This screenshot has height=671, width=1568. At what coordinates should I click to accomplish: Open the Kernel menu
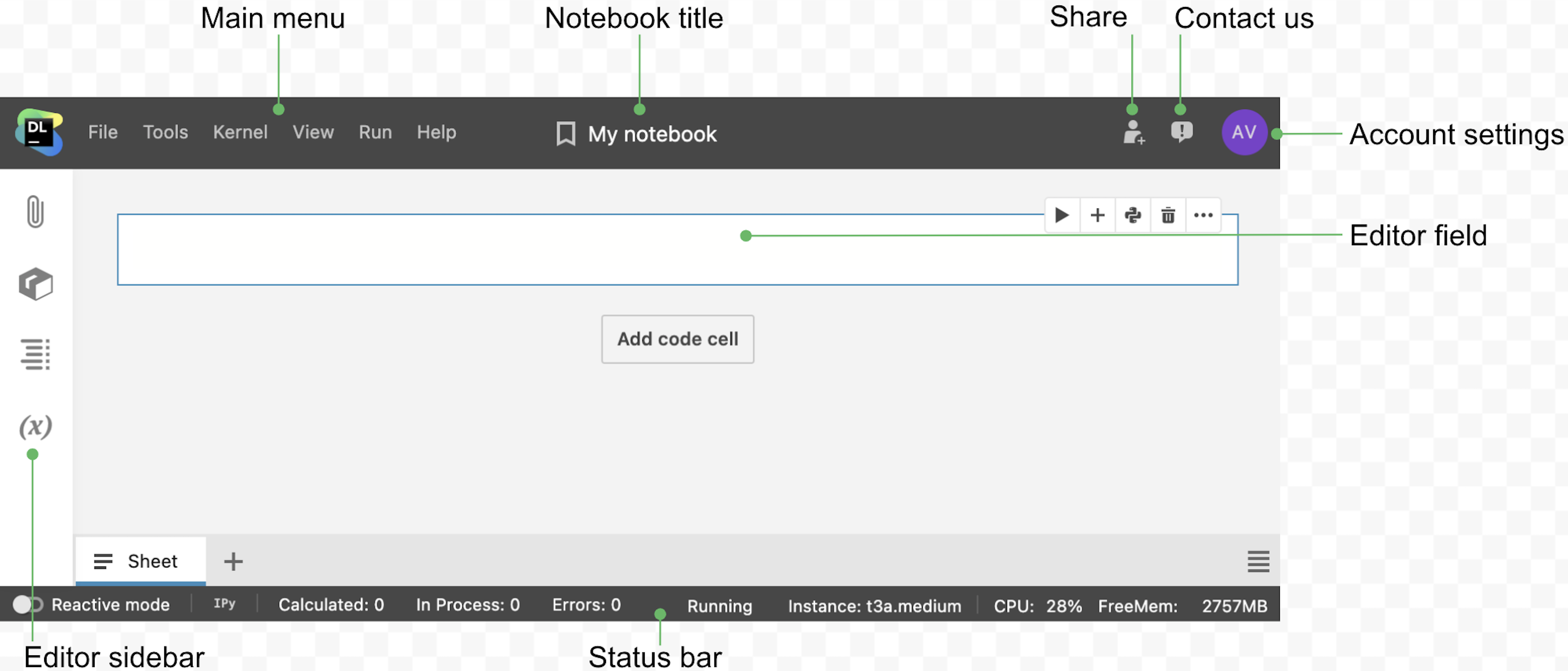tap(240, 132)
